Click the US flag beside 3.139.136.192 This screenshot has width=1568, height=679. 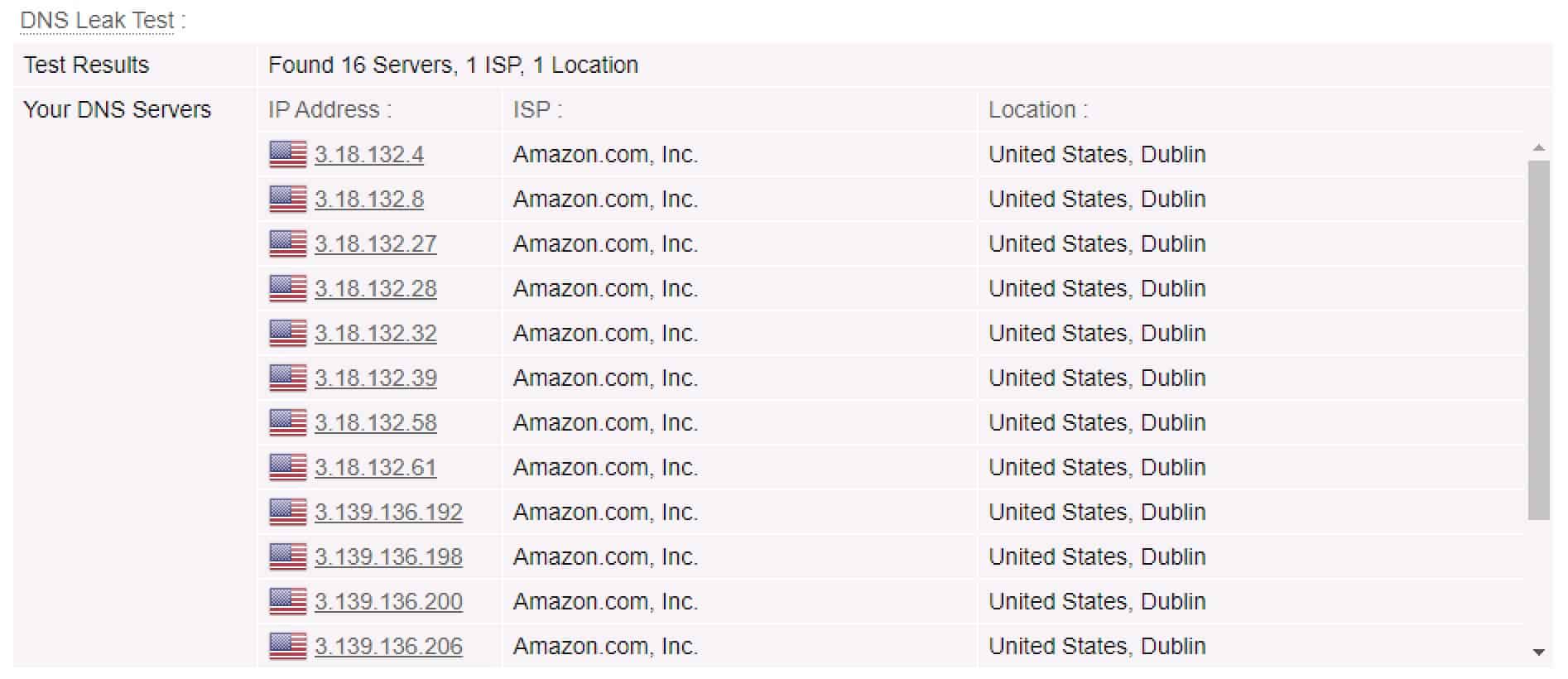tap(288, 513)
